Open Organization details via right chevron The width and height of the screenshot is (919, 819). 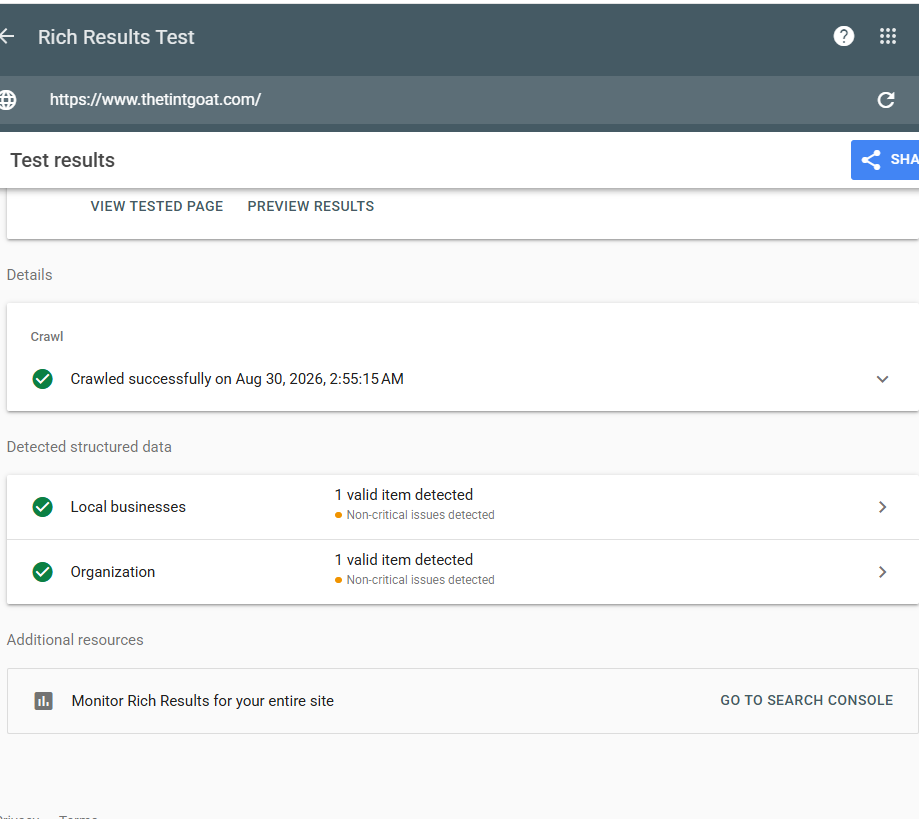point(882,572)
